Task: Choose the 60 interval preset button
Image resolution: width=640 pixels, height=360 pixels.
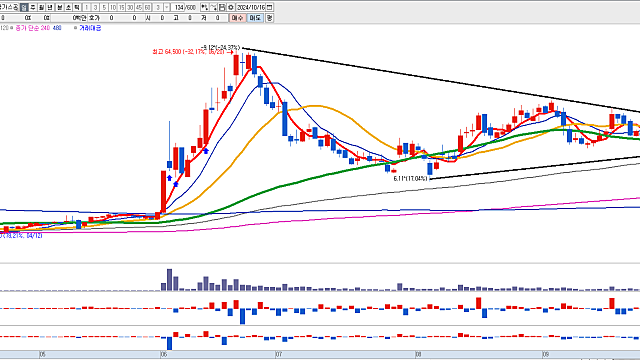Action: coord(147,7)
